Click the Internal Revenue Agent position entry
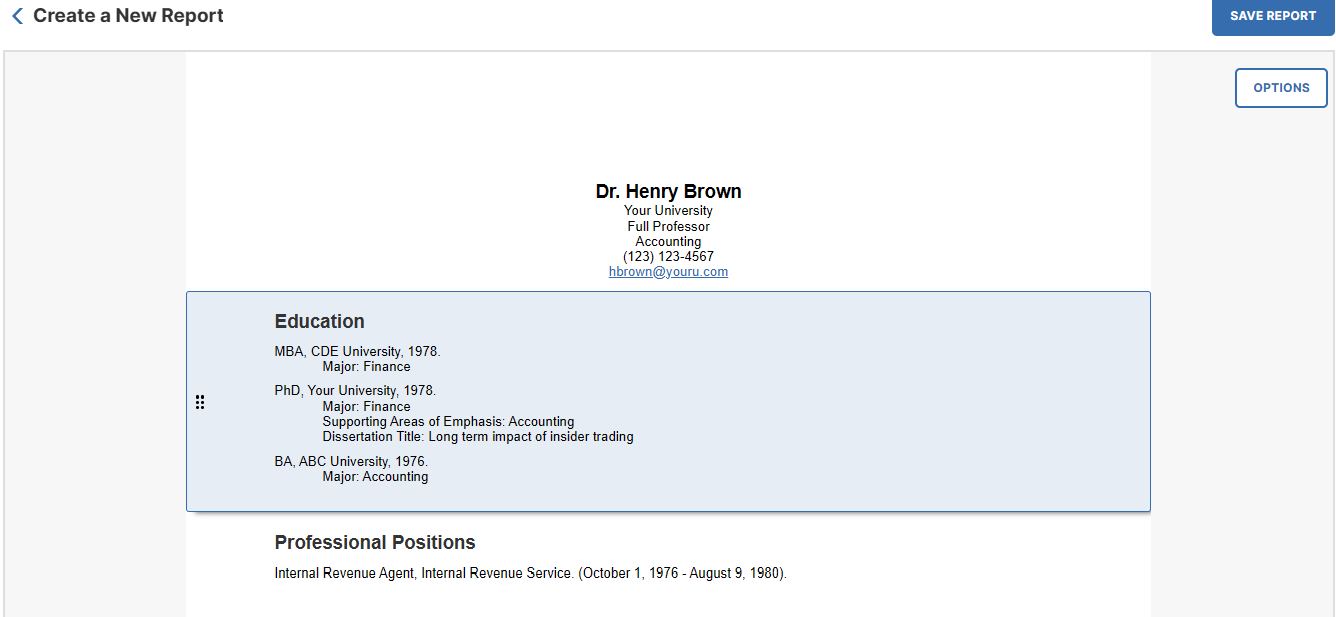The height and width of the screenshot is (617, 1336). (x=531, y=574)
